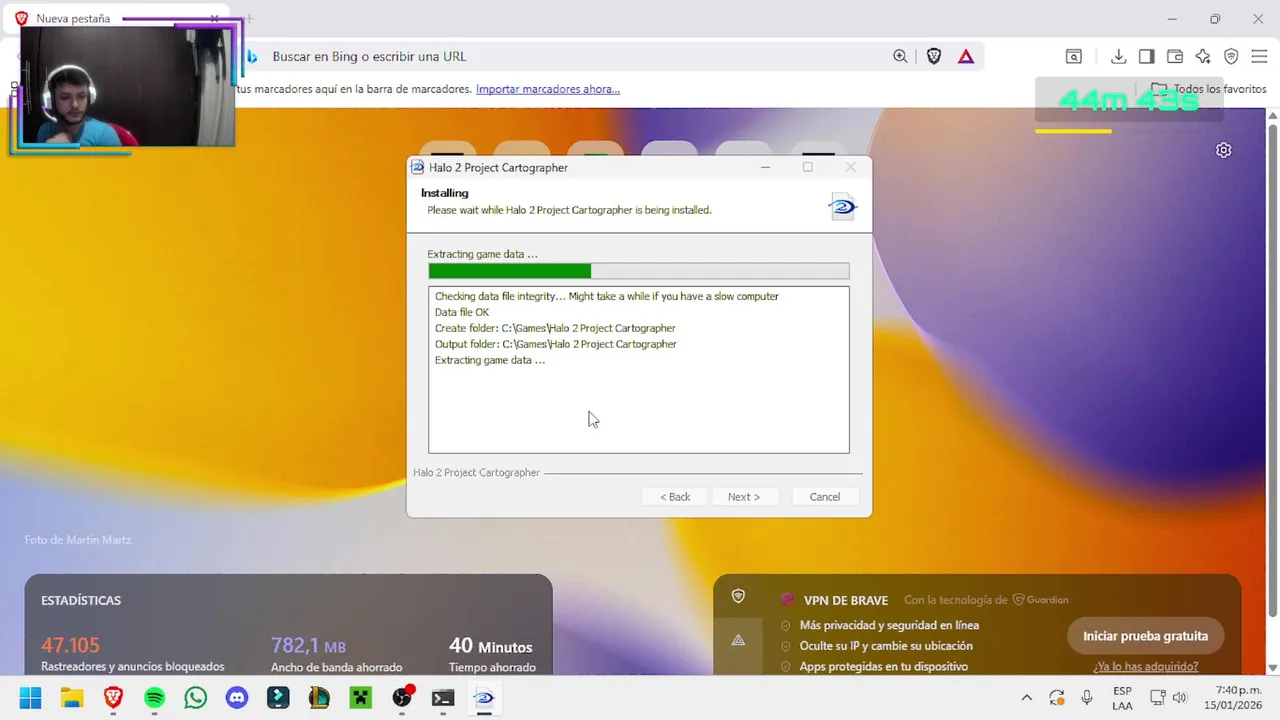The height and width of the screenshot is (720, 1280).
Task: Click the green installation progress bar
Action: 639,271
